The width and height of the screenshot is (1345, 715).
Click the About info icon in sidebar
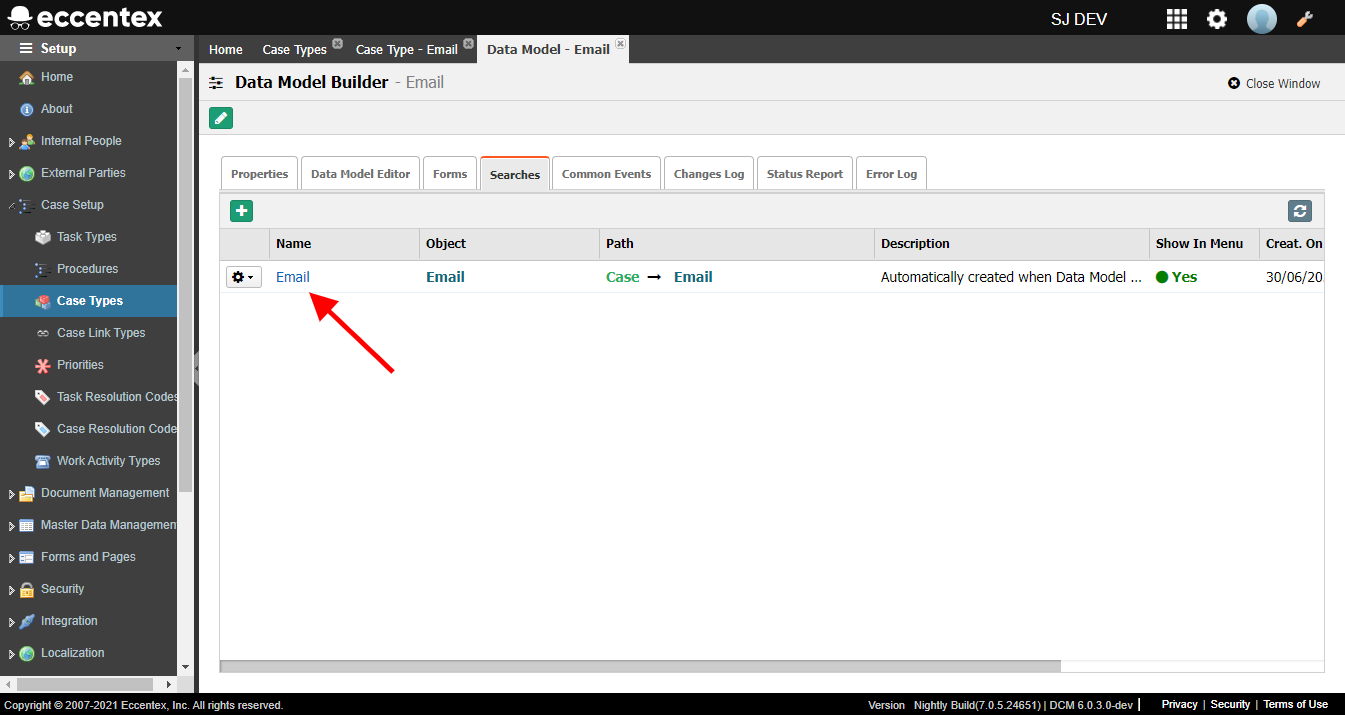tap(27, 109)
